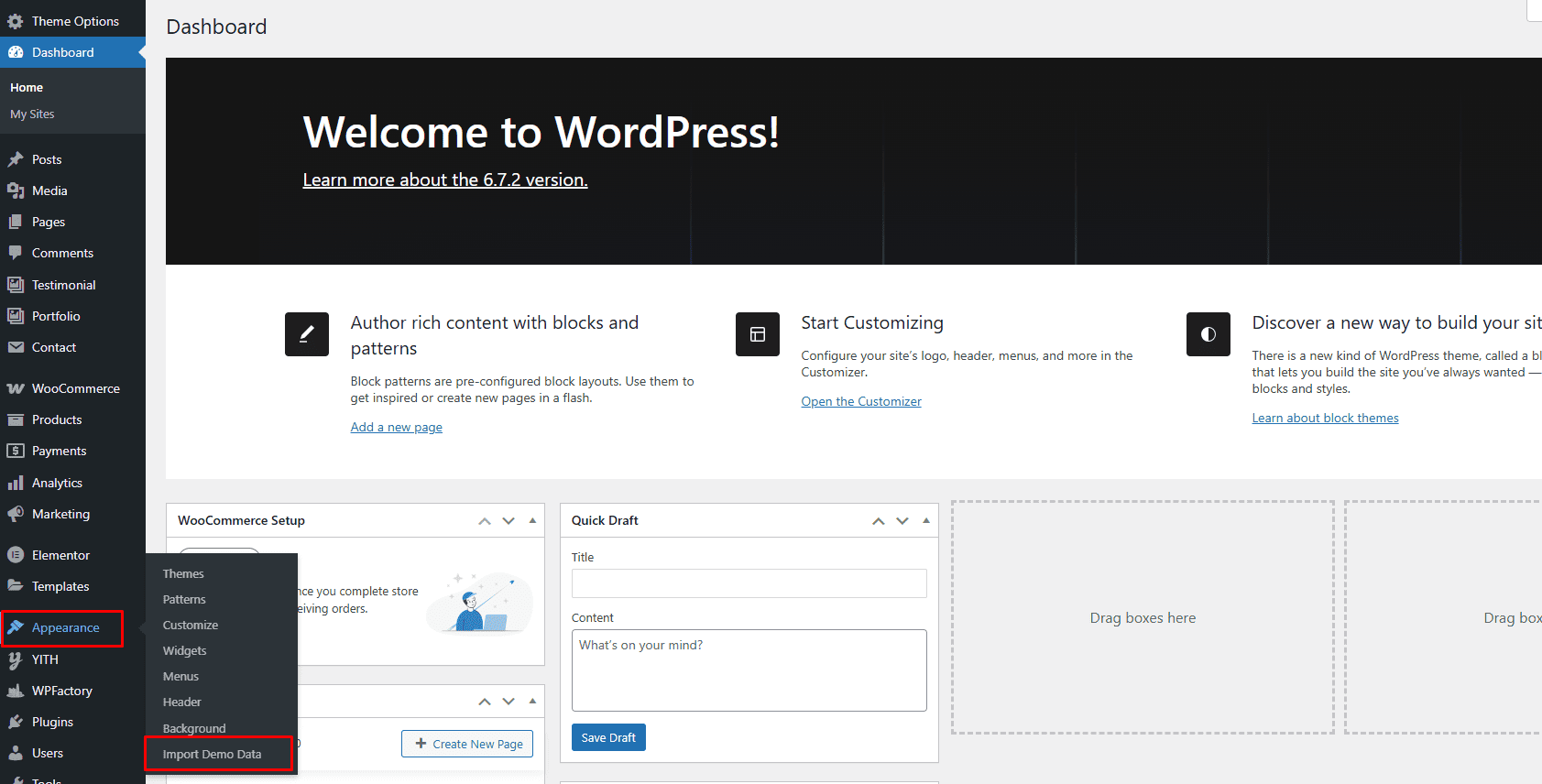Focus the Quick Draft Title field
Screen dimensions: 1542x784
749,583
